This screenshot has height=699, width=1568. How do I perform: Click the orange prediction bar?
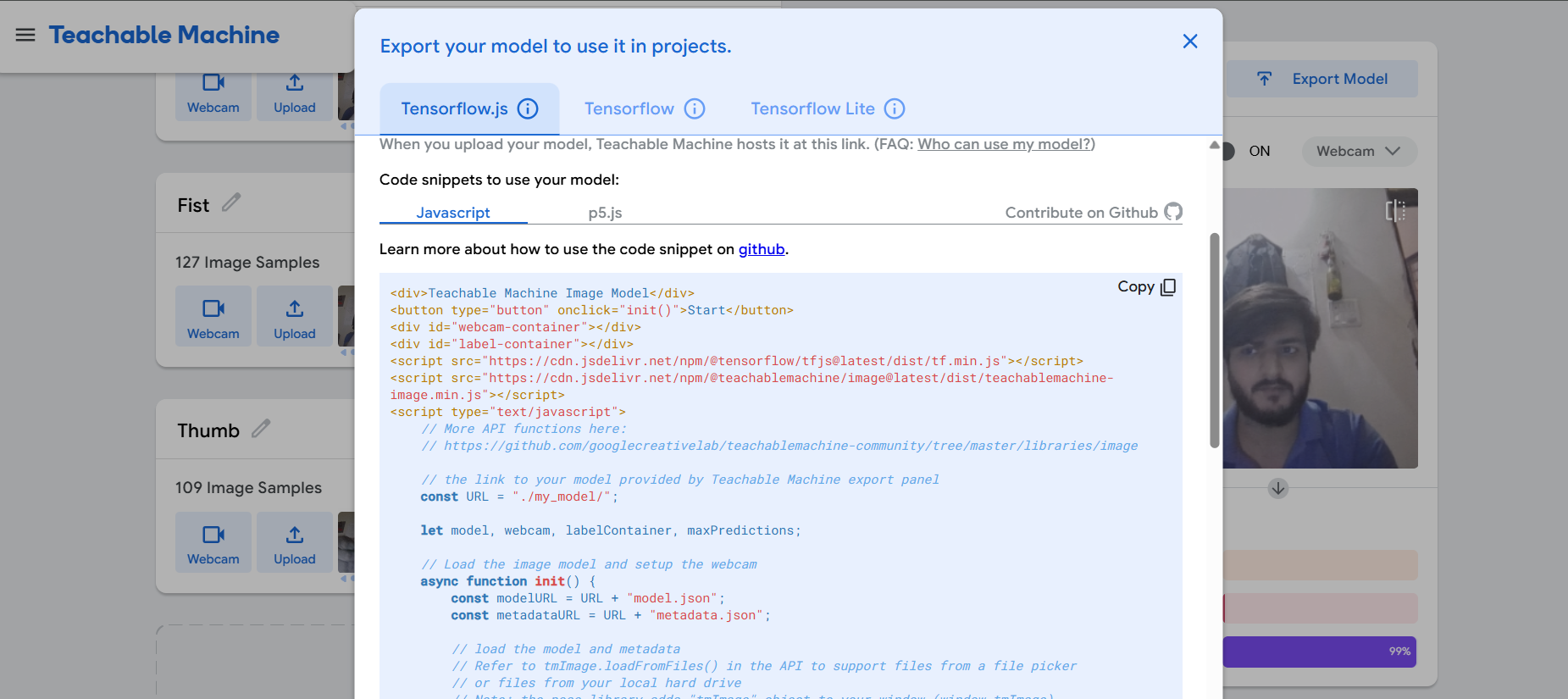click(x=1320, y=565)
